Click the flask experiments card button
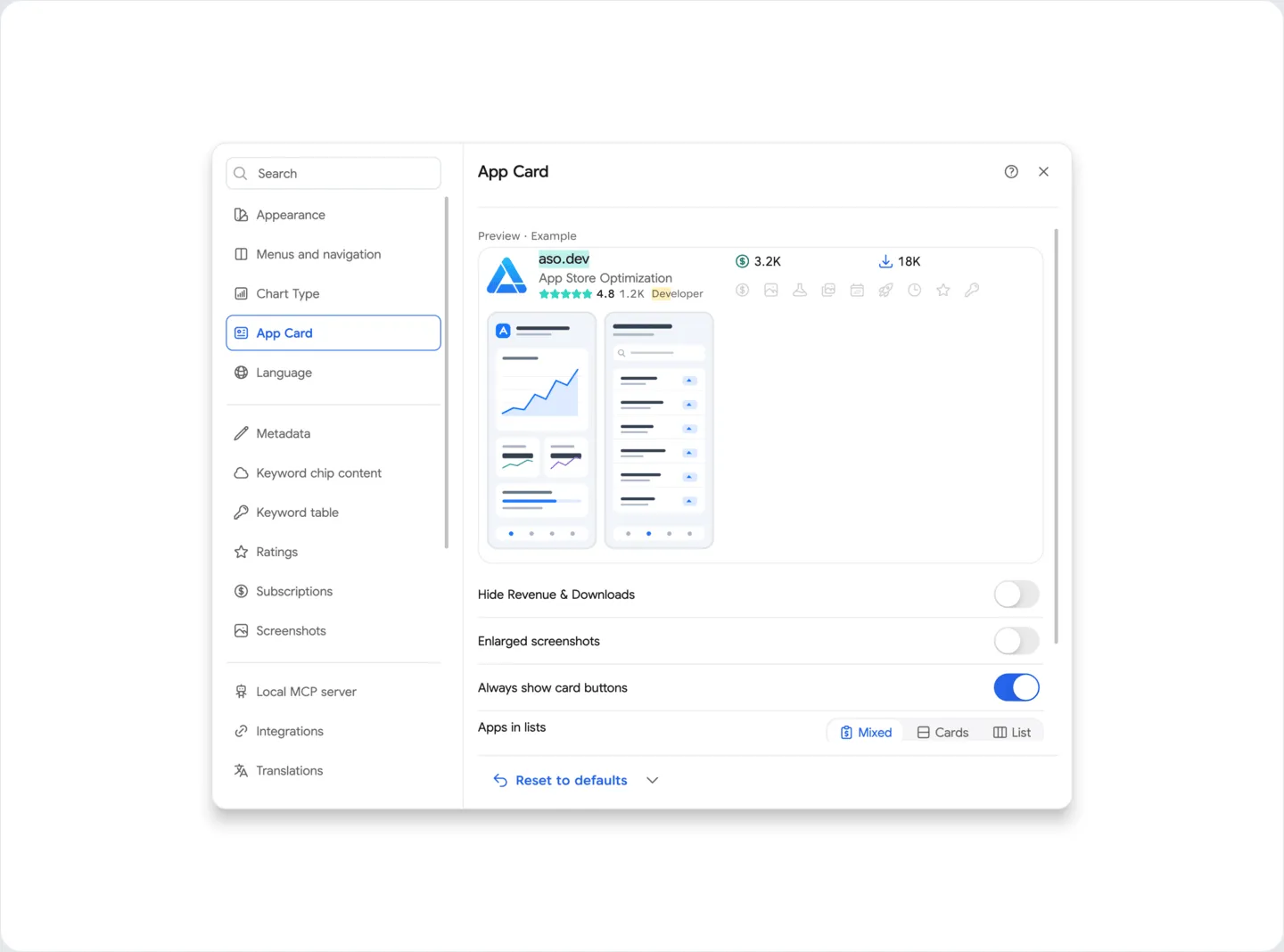The image size is (1284, 952). point(800,290)
